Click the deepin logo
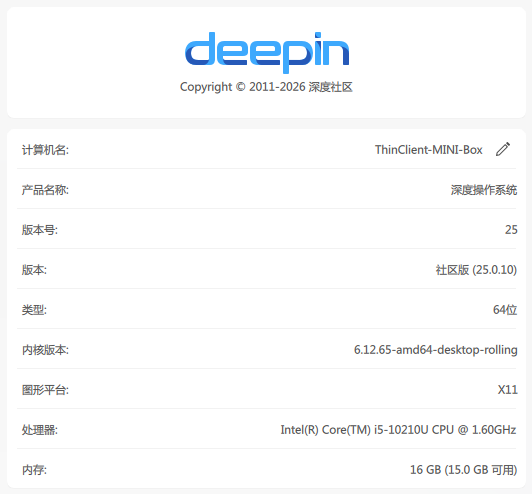The image size is (532, 494). click(x=267, y=53)
